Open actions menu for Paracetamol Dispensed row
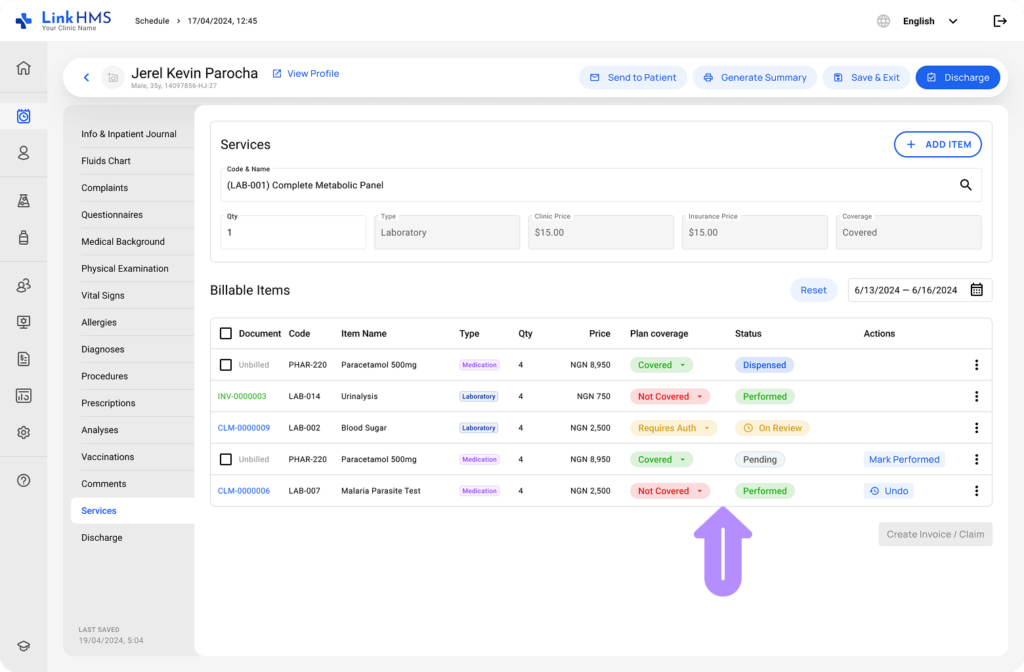 (976, 365)
